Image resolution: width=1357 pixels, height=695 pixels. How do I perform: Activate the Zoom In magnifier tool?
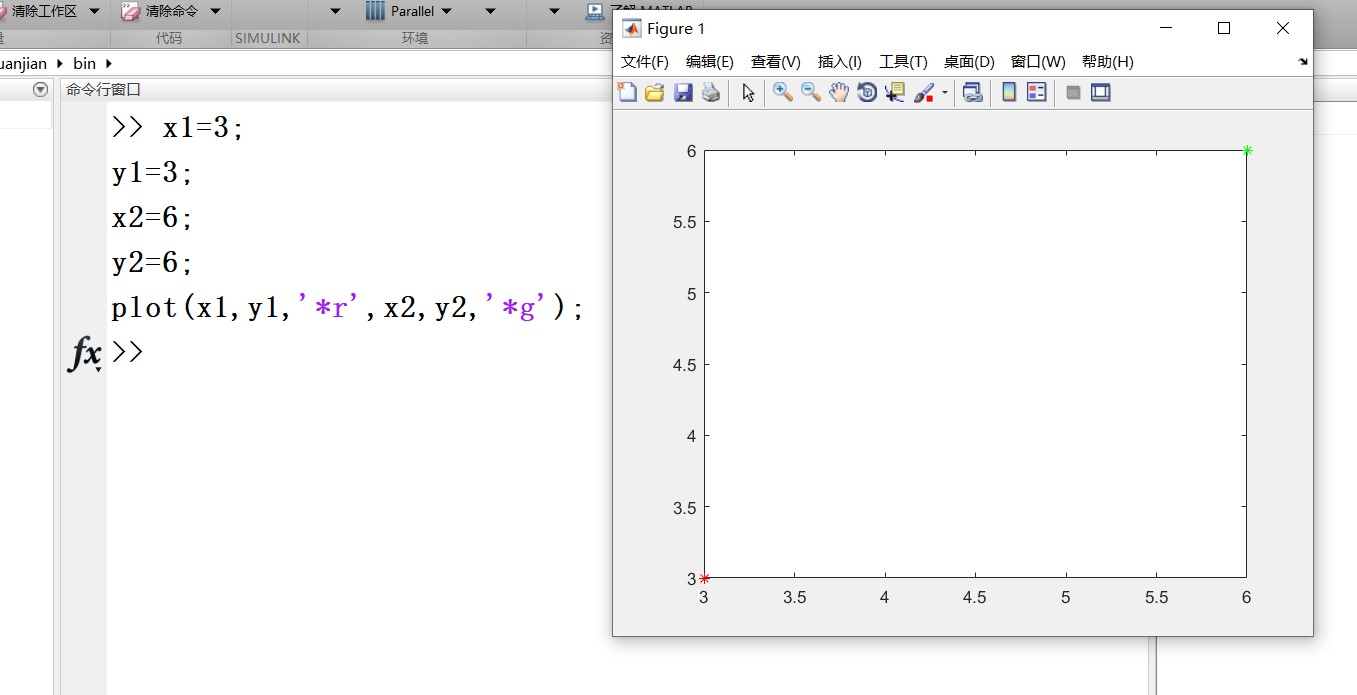[783, 93]
